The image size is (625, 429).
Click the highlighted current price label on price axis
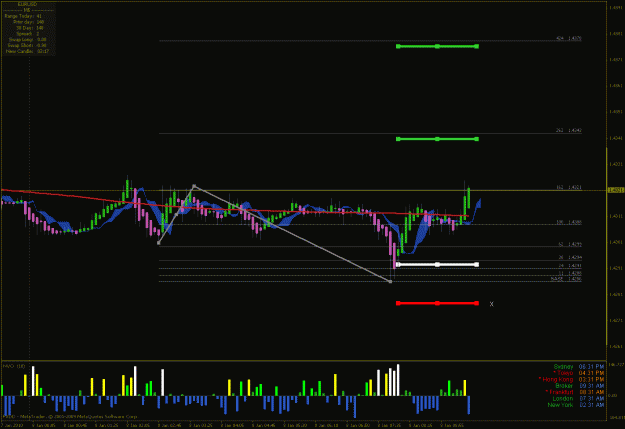[616, 190]
